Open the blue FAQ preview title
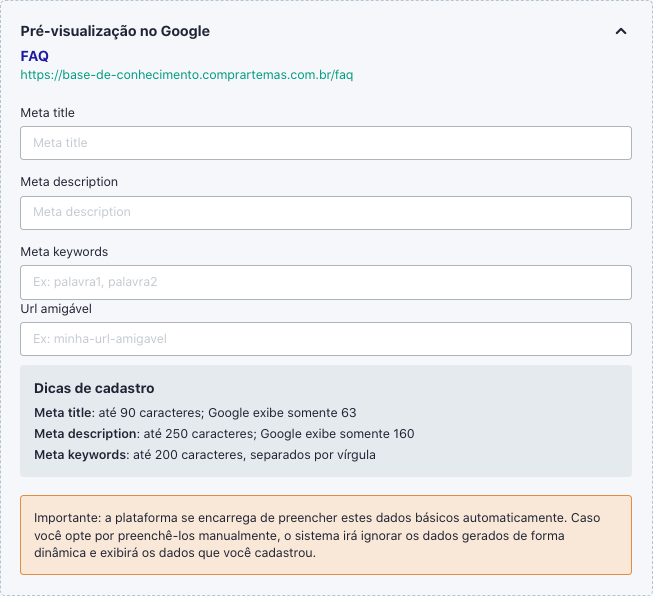This screenshot has height=596, width=653. [35, 56]
